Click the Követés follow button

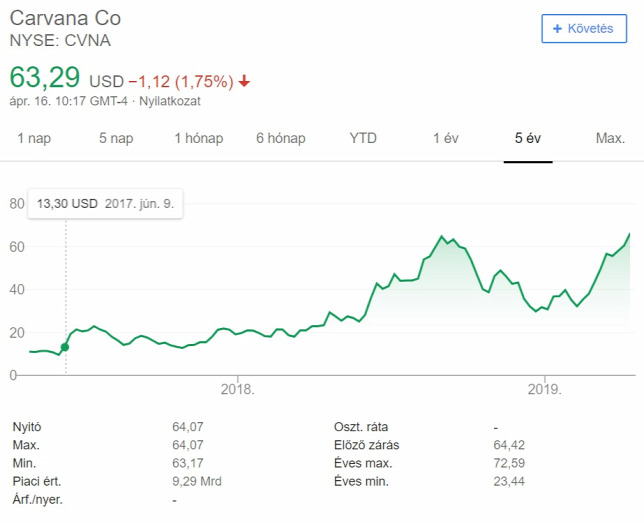(x=584, y=28)
